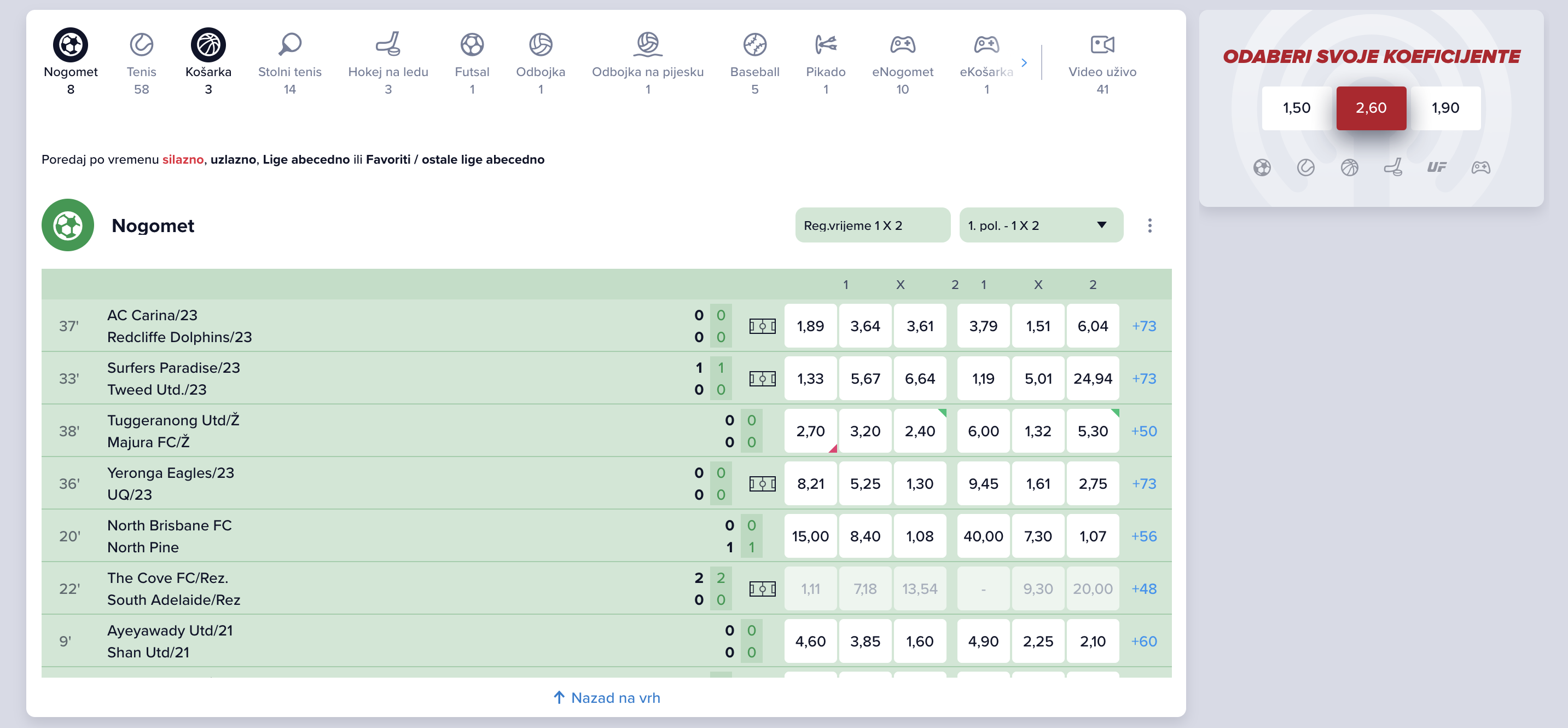Select the Baseball sport icon
The height and width of the screenshot is (728, 1568).
click(x=755, y=44)
